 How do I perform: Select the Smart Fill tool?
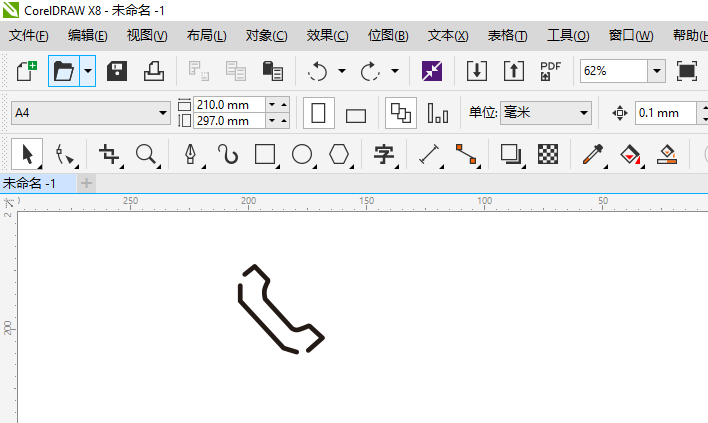pos(667,154)
